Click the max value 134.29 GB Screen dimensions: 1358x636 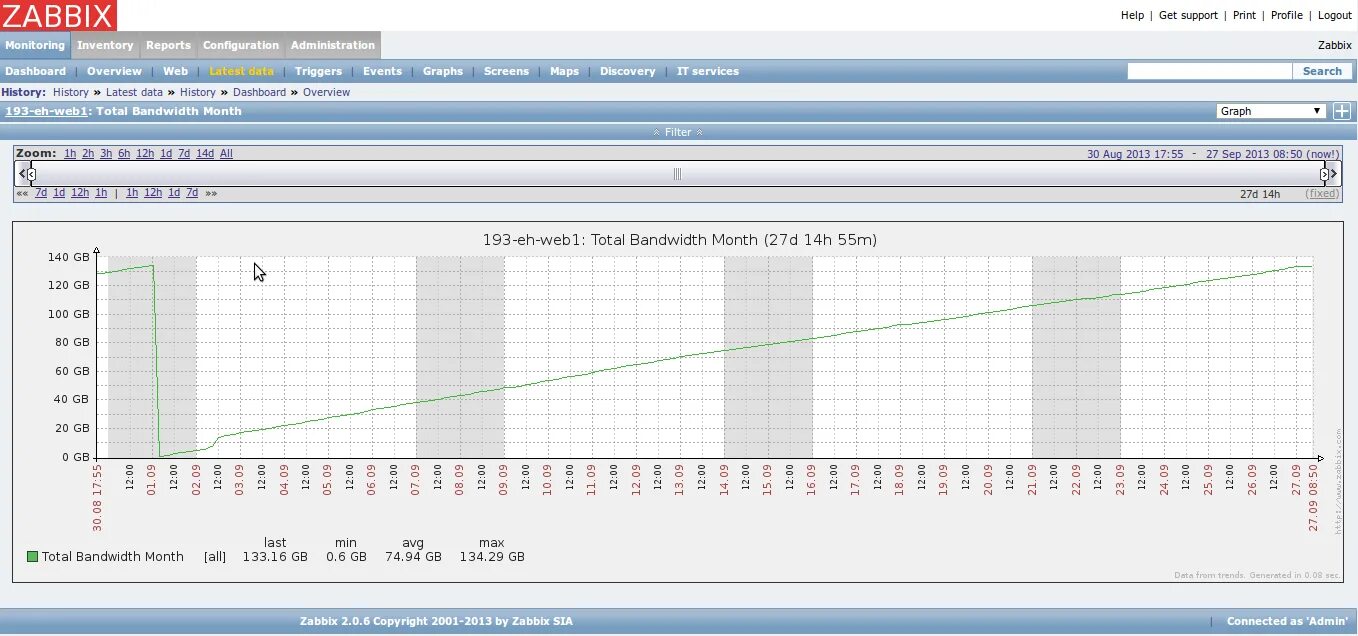tap(491, 557)
